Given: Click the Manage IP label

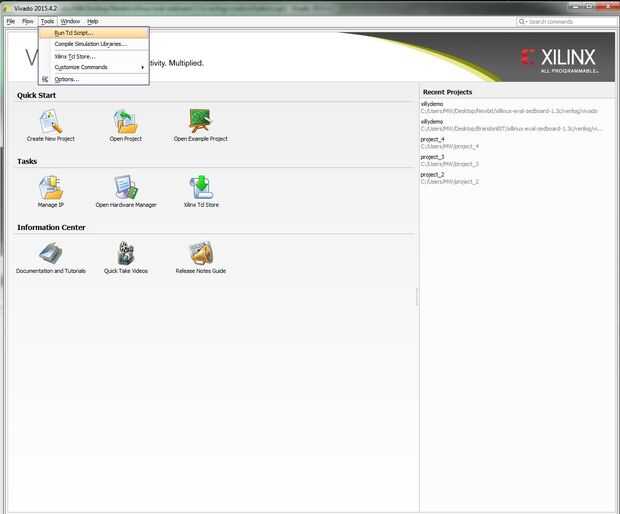Looking at the screenshot, I should pos(51,205).
